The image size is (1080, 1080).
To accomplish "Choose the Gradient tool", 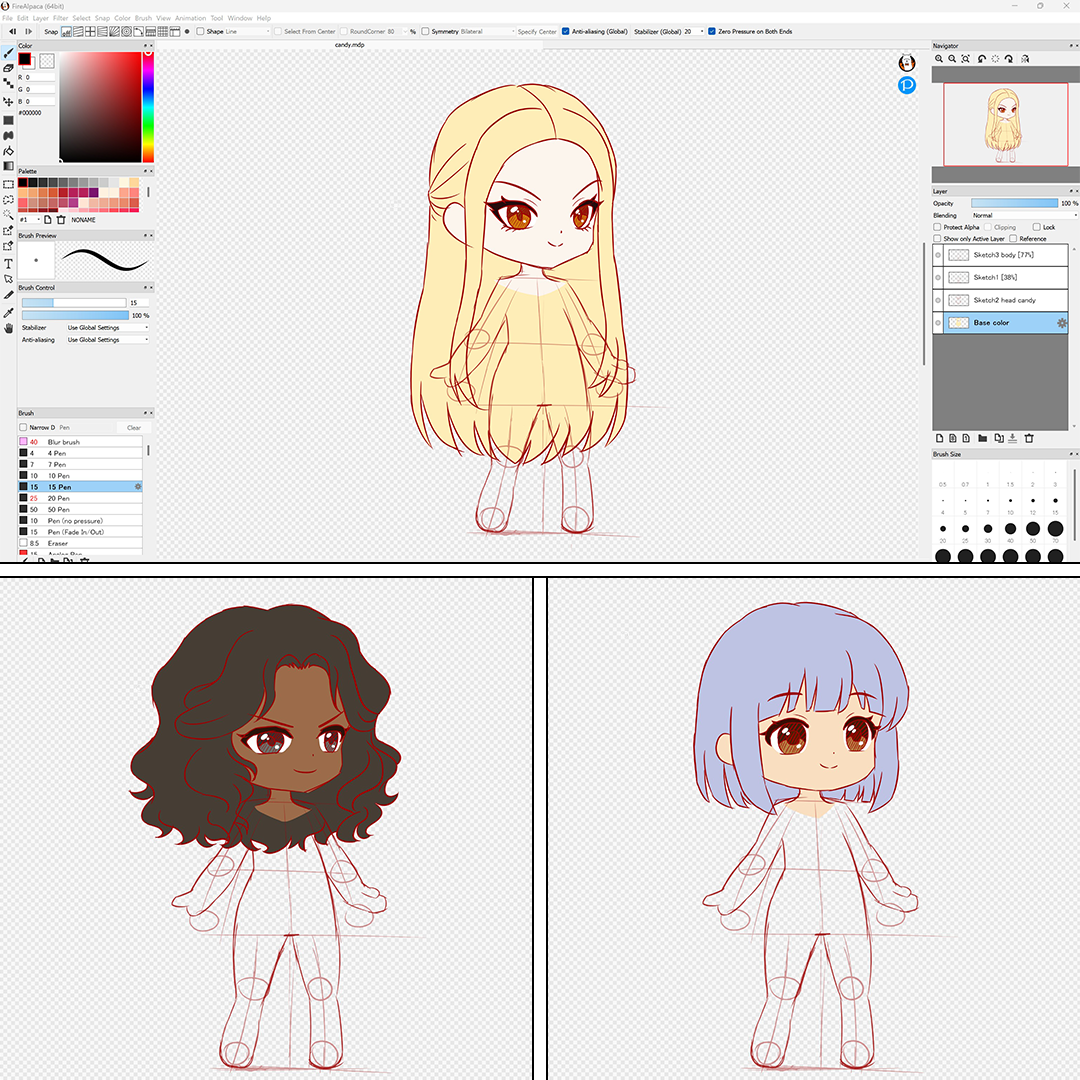I will coord(8,166).
